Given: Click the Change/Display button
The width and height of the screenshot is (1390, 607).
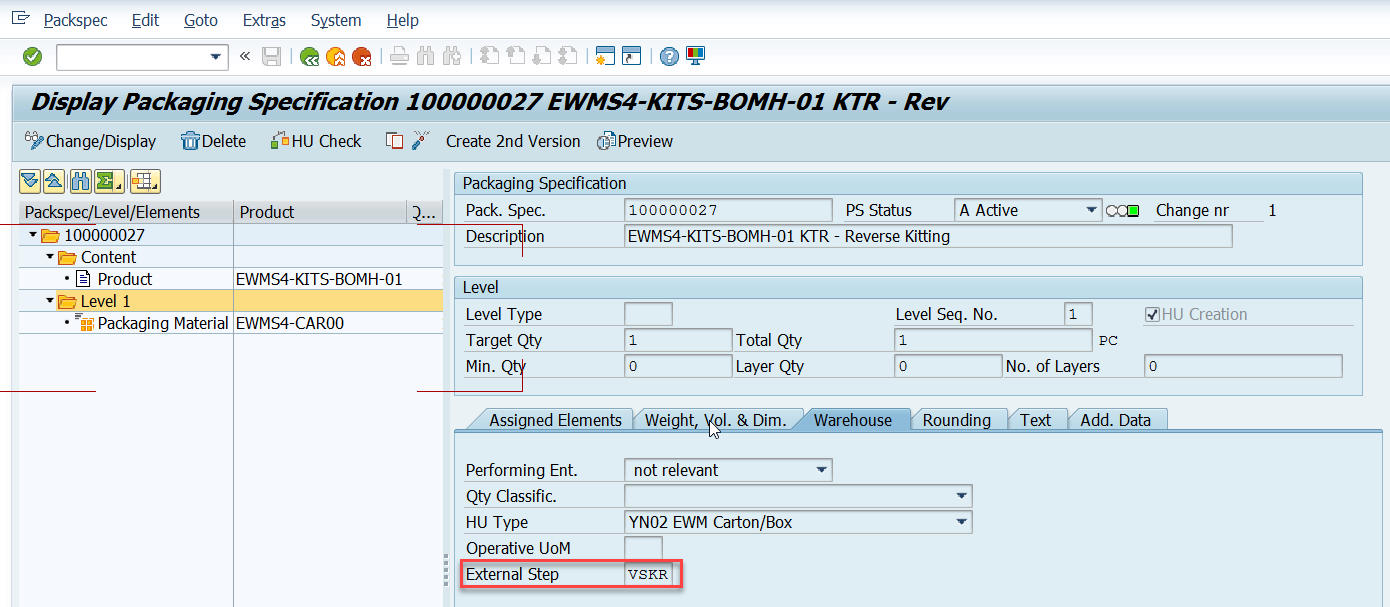Looking at the screenshot, I should tap(91, 141).
